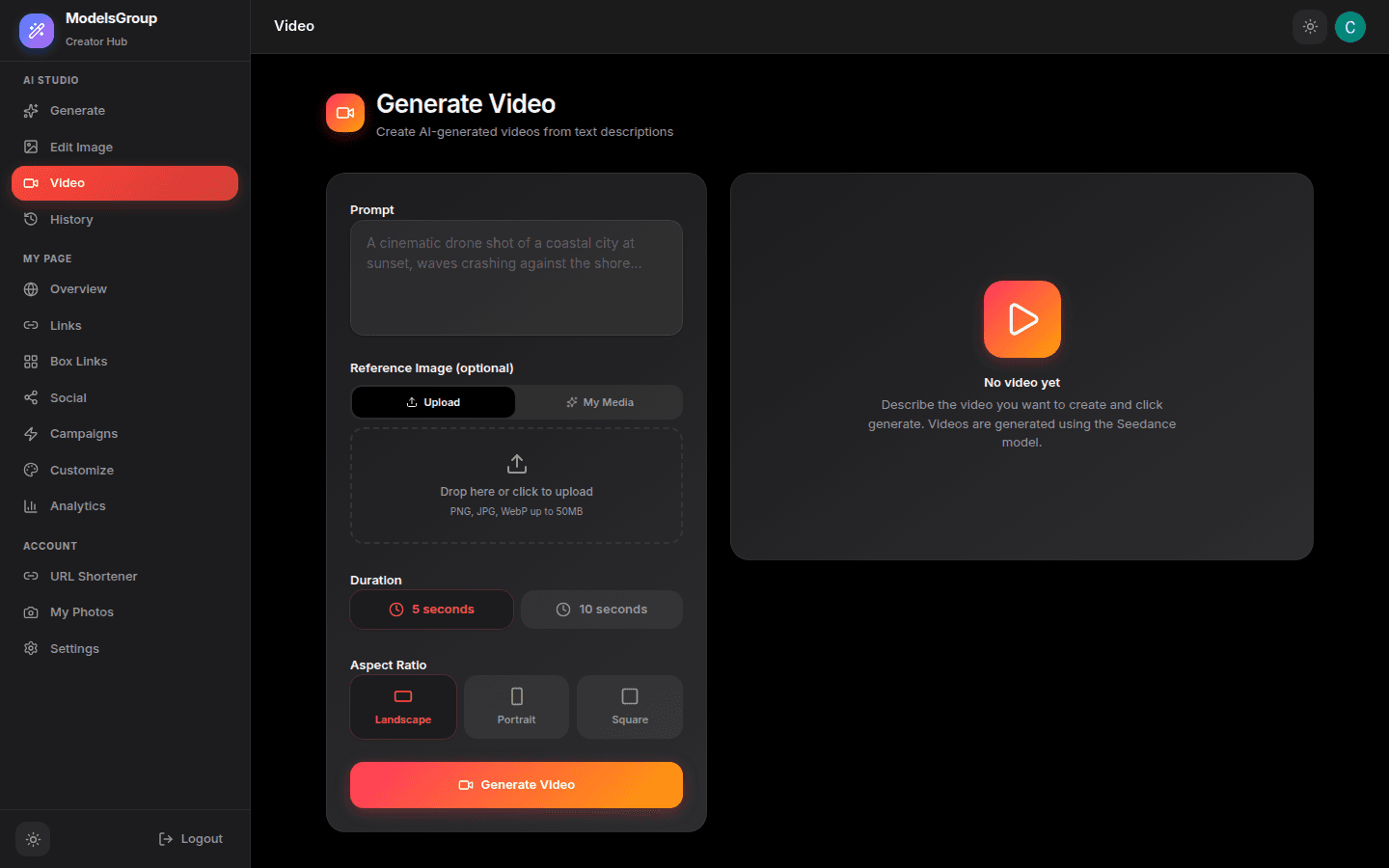
Task: Log out of the account
Action: [190, 839]
